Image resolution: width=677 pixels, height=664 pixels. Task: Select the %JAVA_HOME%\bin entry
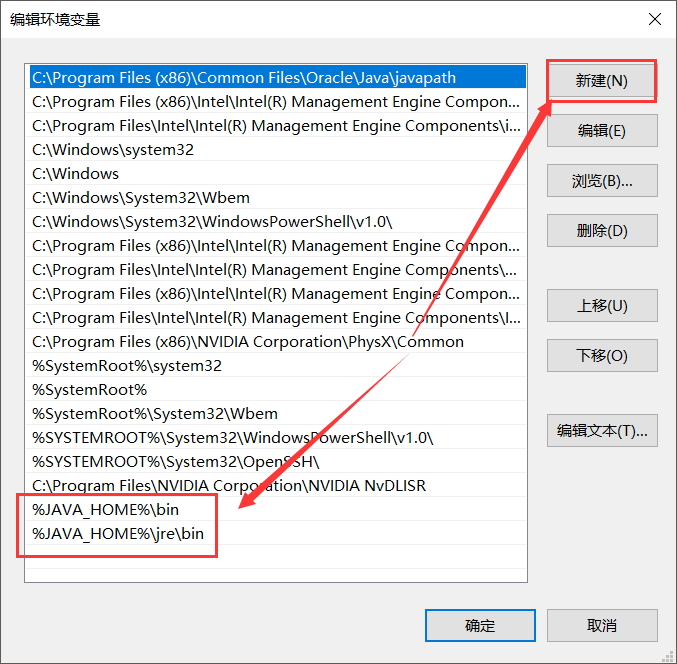point(106,510)
